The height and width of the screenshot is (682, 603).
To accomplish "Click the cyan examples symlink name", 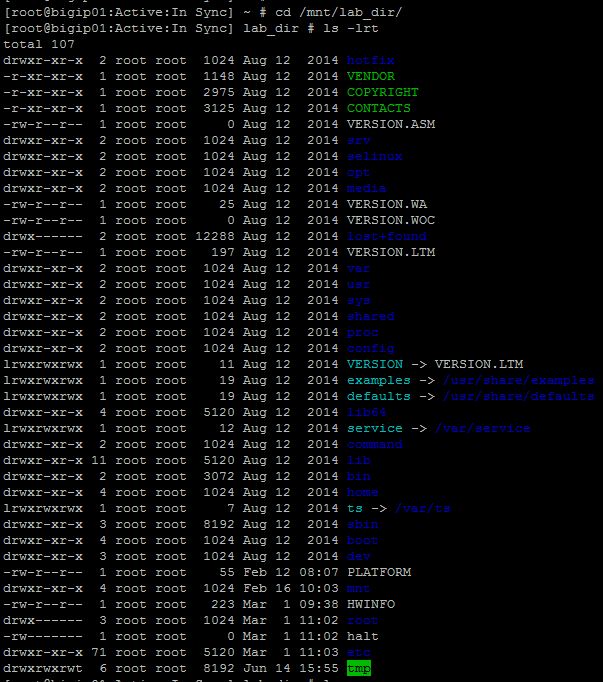I will pyautogui.click(x=378, y=380).
